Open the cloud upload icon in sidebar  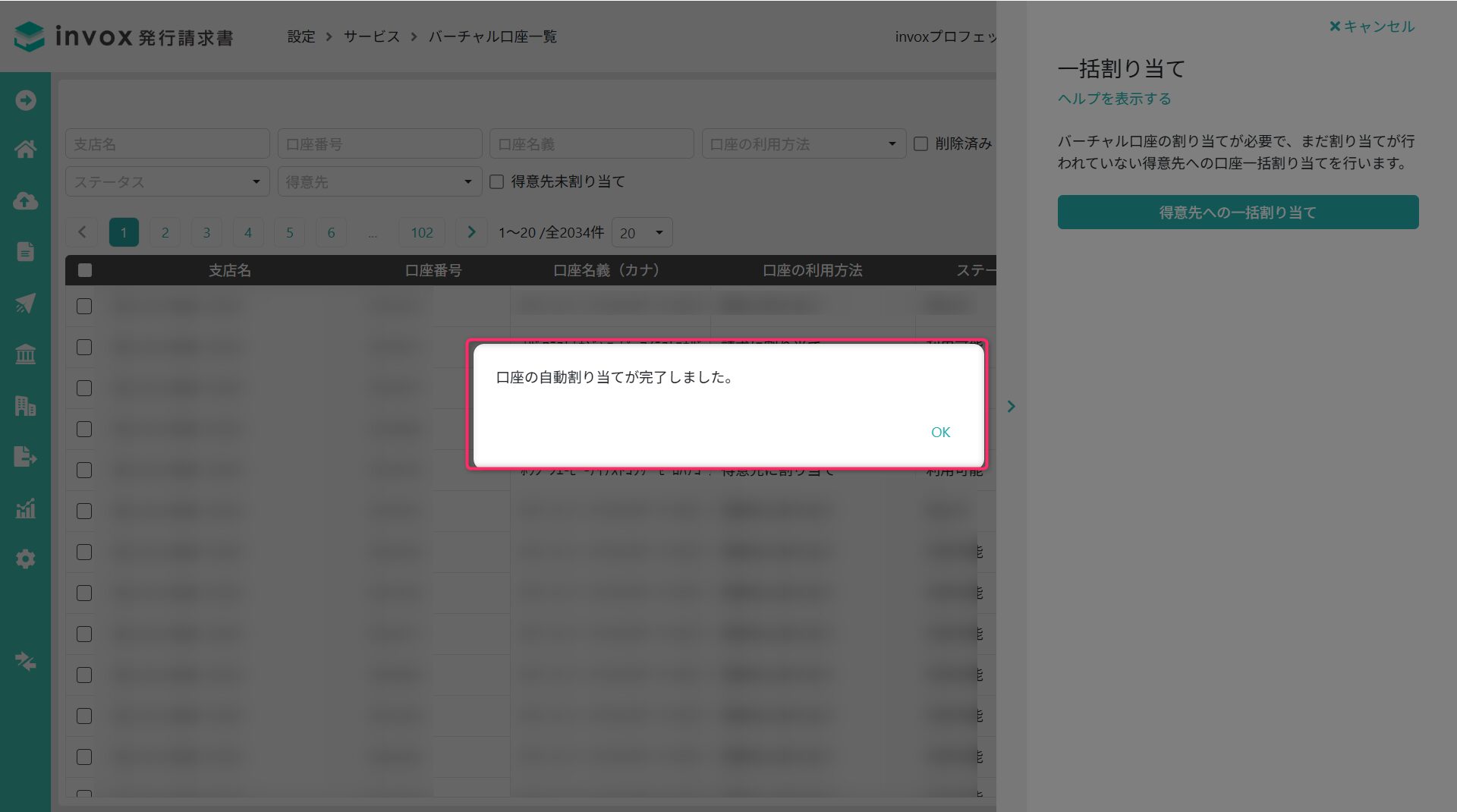tap(25, 201)
